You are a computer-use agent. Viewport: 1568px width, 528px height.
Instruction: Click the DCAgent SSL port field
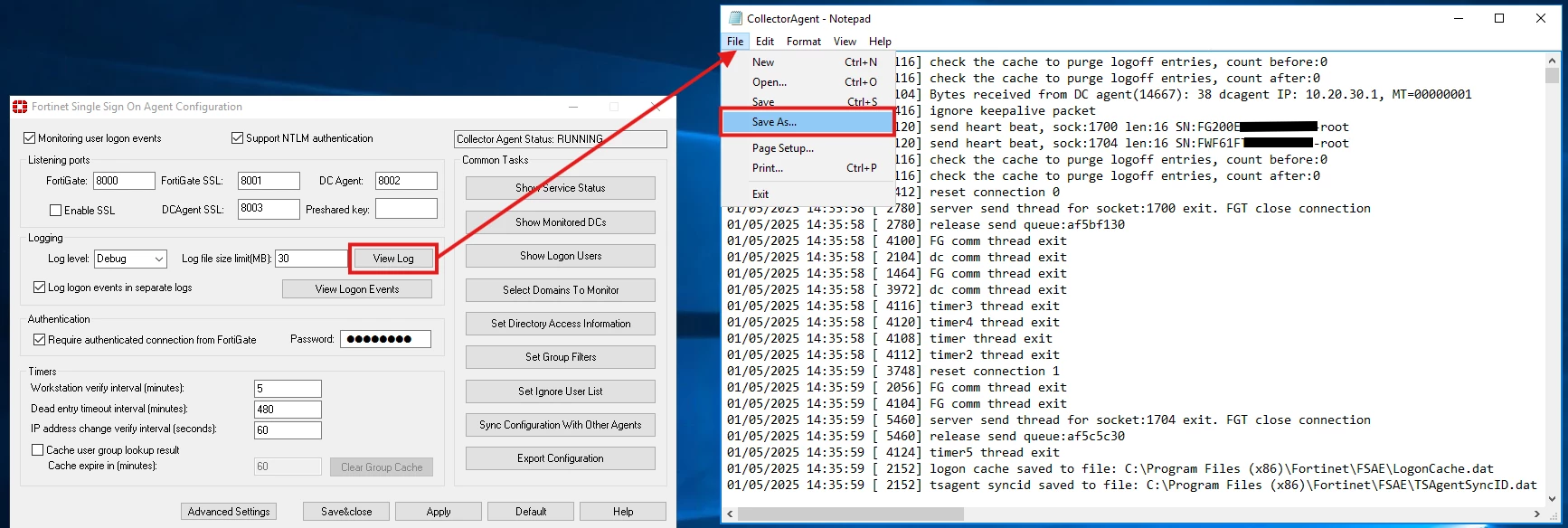tap(269, 209)
